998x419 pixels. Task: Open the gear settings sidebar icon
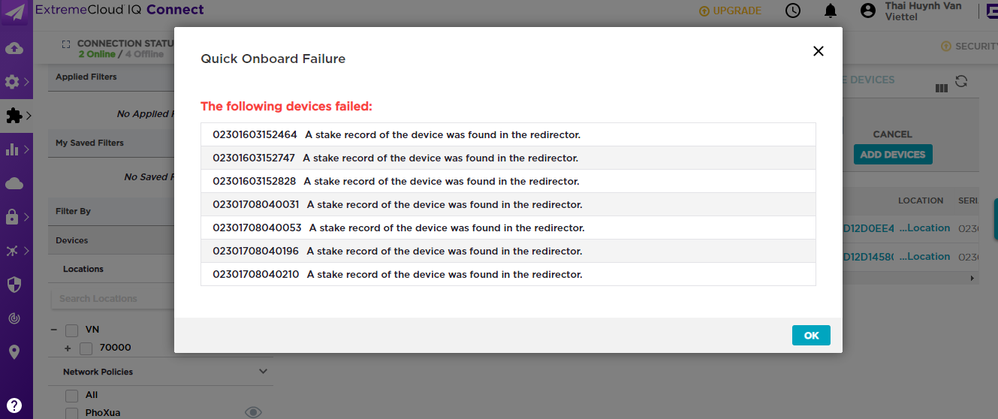tap(13, 82)
